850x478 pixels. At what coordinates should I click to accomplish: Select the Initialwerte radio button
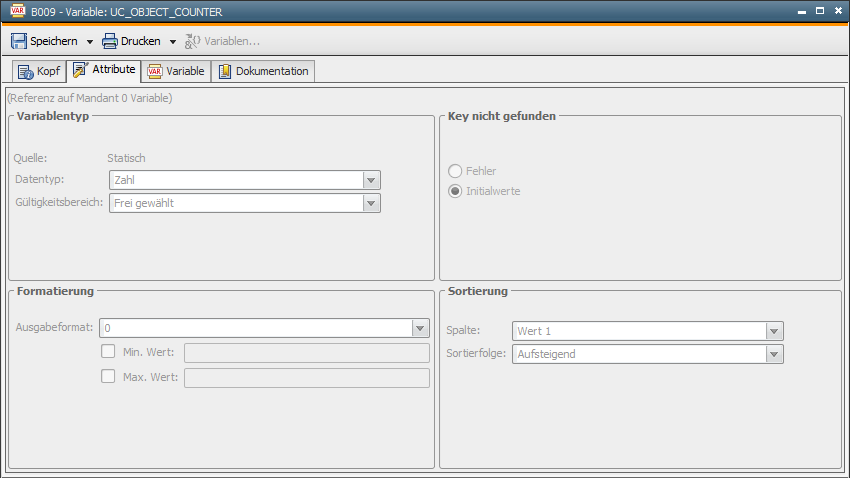coord(455,191)
